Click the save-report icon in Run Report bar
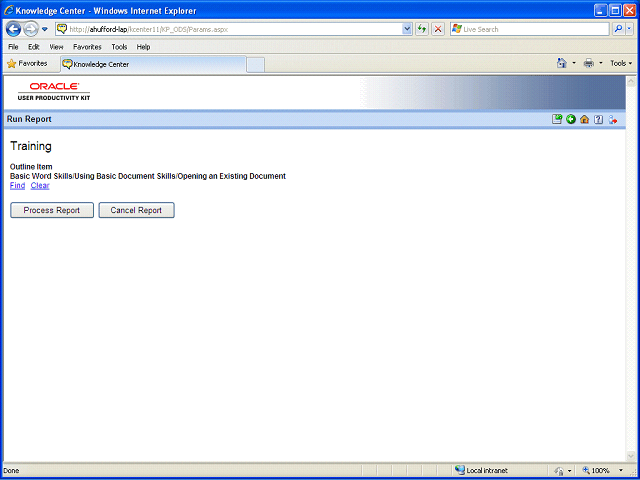Image resolution: width=640 pixels, height=480 pixels. pyautogui.click(x=557, y=119)
